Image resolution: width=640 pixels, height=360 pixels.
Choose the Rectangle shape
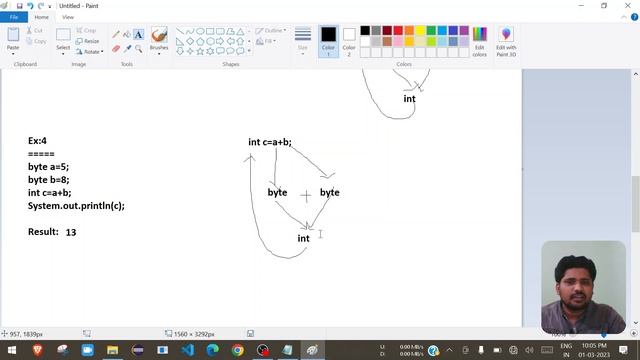(210, 31)
